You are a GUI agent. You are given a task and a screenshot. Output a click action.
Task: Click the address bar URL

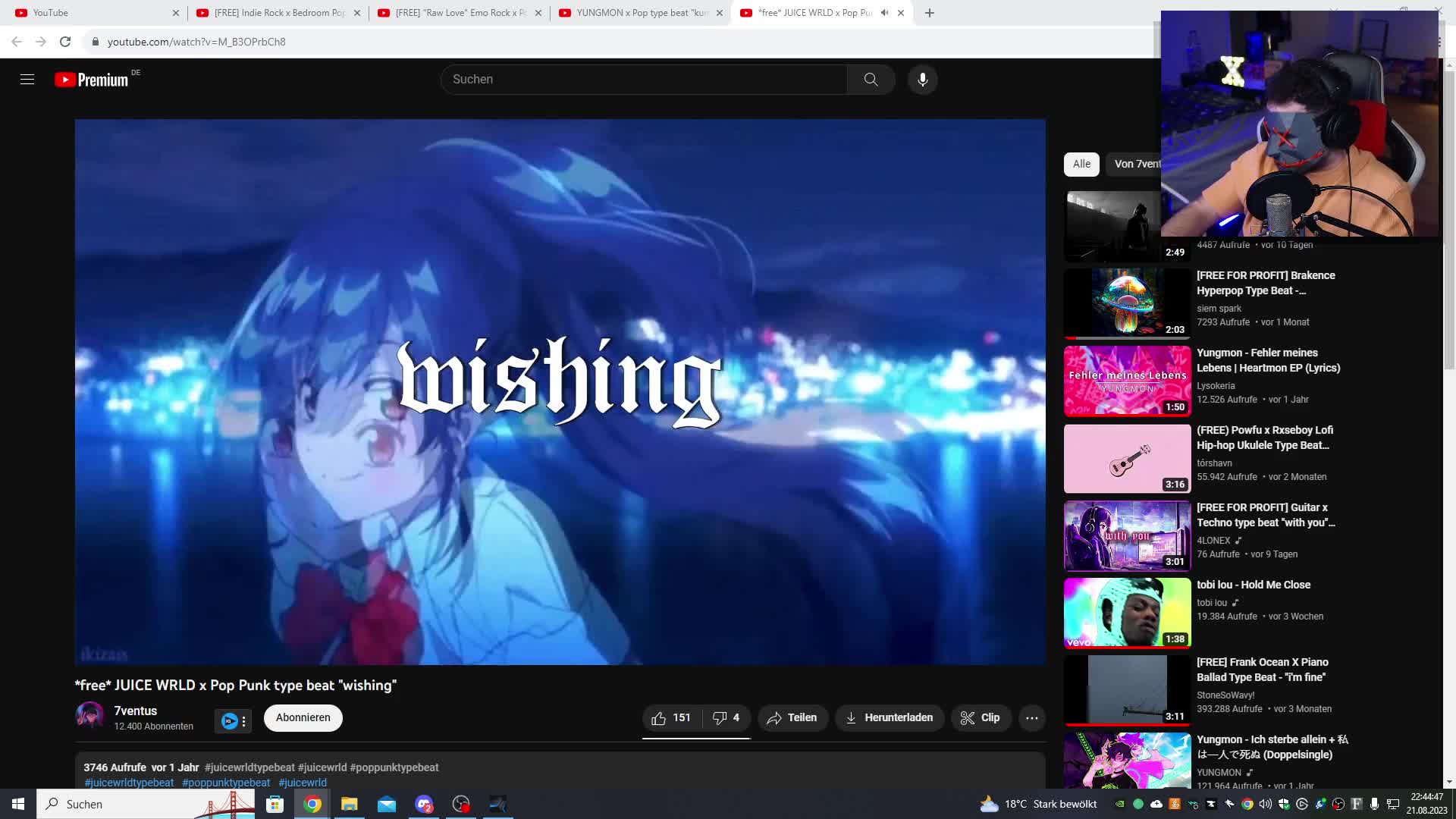(x=196, y=42)
